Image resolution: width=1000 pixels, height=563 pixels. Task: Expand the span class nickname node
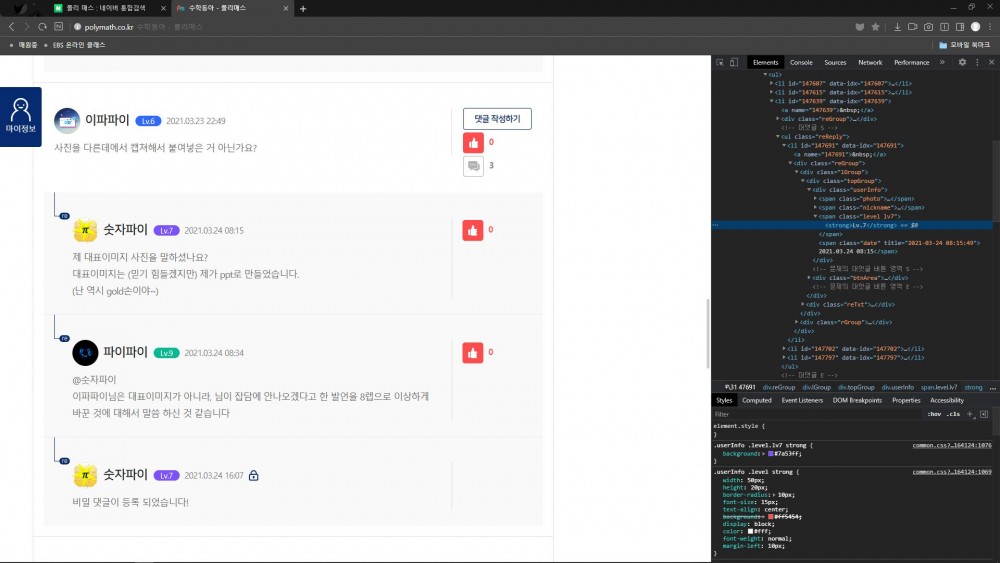815,207
